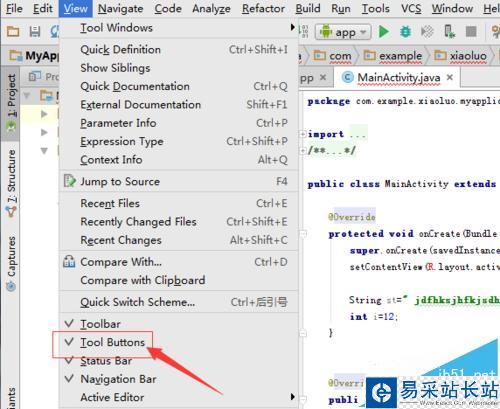Click the run with coverage icon
Viewport: 500px width, 409px height.
(x=427, y=32)
